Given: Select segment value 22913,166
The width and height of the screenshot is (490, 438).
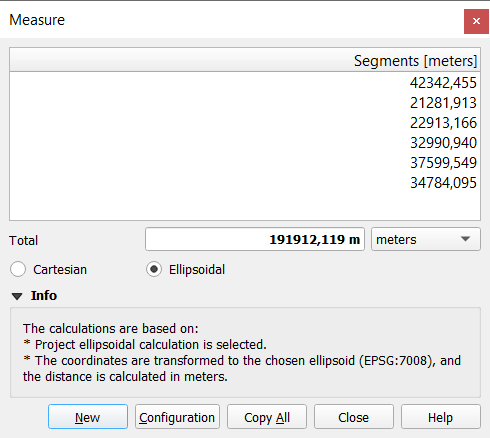Looking at the screenshot, I should [443, 123].
